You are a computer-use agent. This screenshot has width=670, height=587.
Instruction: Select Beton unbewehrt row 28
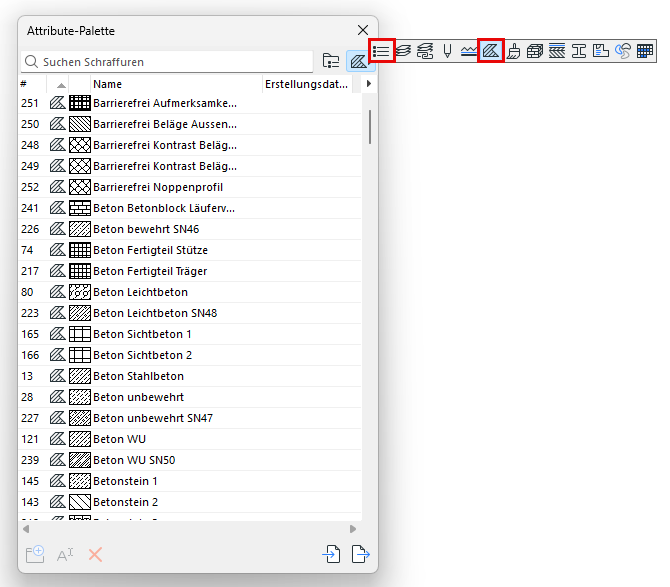190,397
